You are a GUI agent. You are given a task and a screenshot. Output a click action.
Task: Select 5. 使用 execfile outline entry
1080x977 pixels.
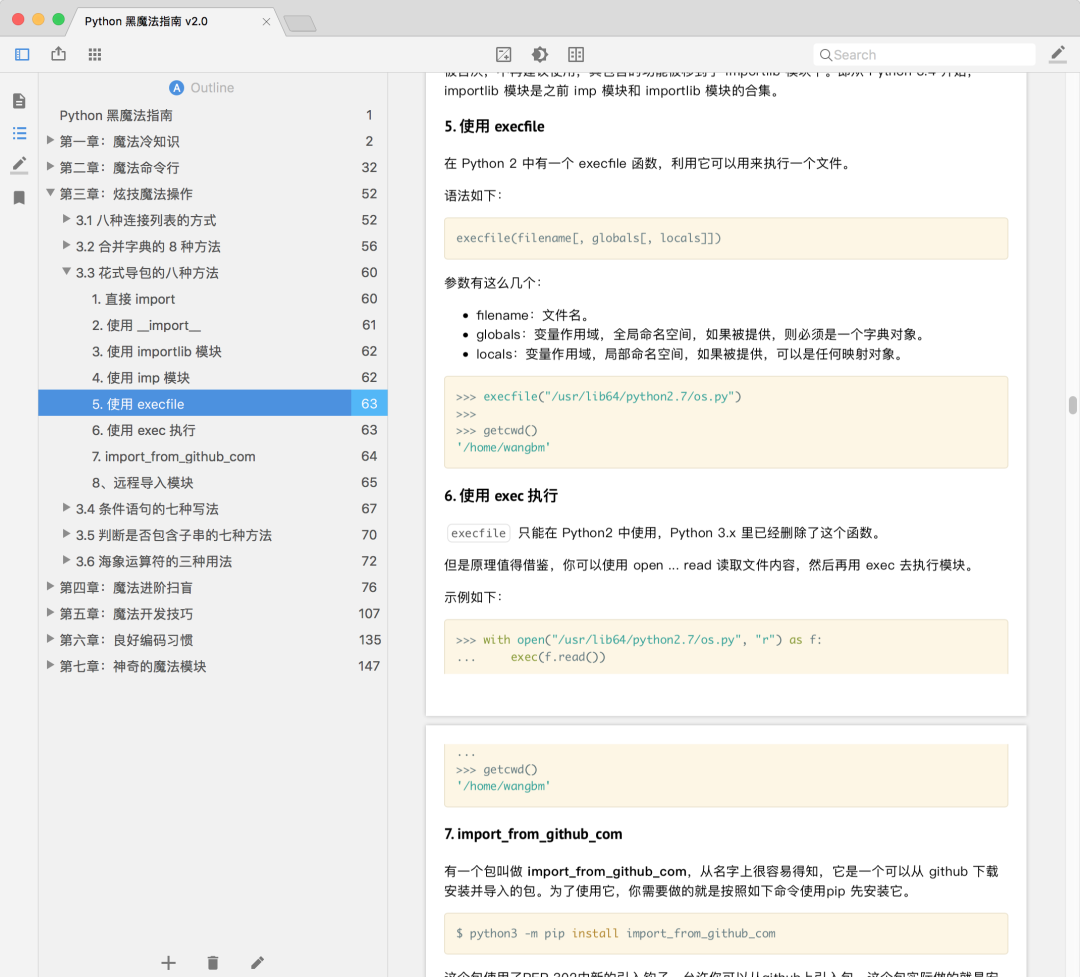click(x=213, y=404)
